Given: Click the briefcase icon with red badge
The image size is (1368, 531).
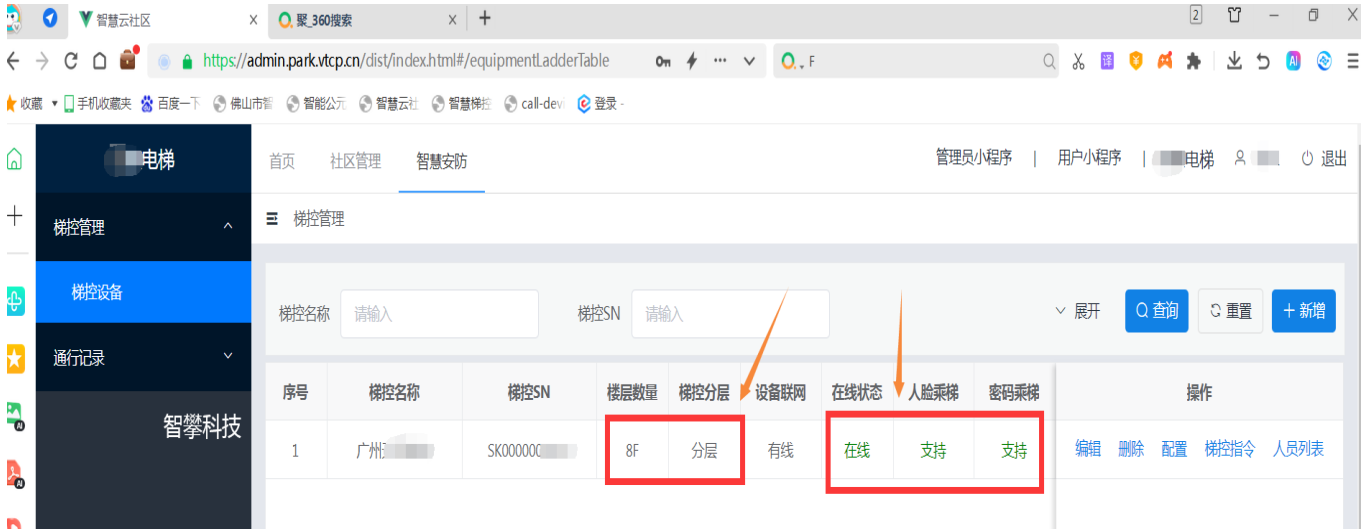Looking at the screenshot, I should coord(128,60).
